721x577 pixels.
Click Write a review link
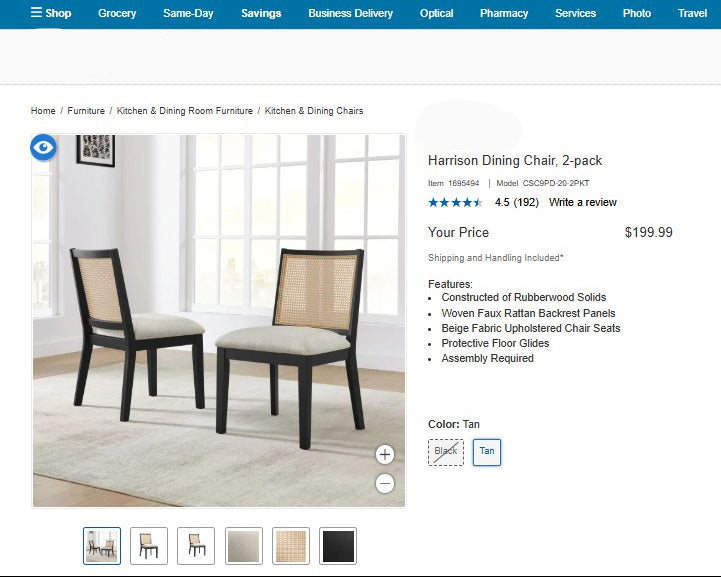click(x=583, y=202)
